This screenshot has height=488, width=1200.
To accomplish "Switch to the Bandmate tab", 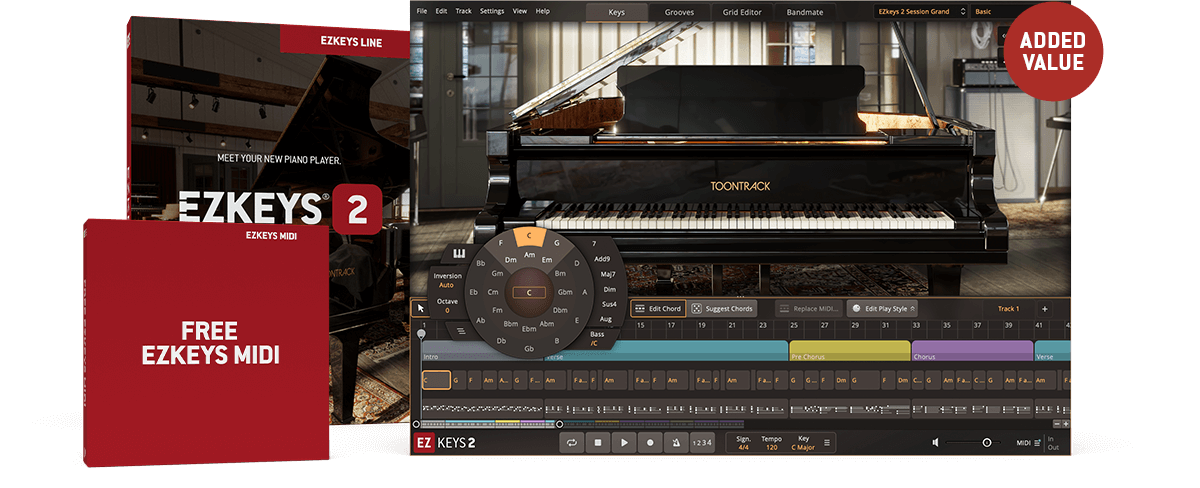I will tap(805, 12).
